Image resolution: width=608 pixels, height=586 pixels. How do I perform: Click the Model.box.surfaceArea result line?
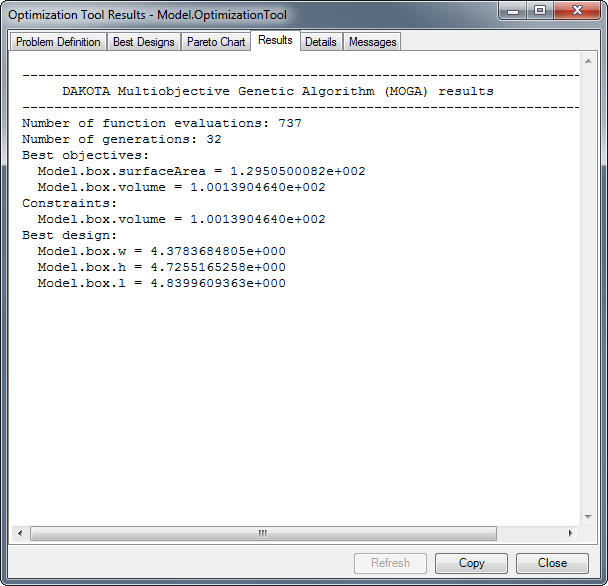201,171
